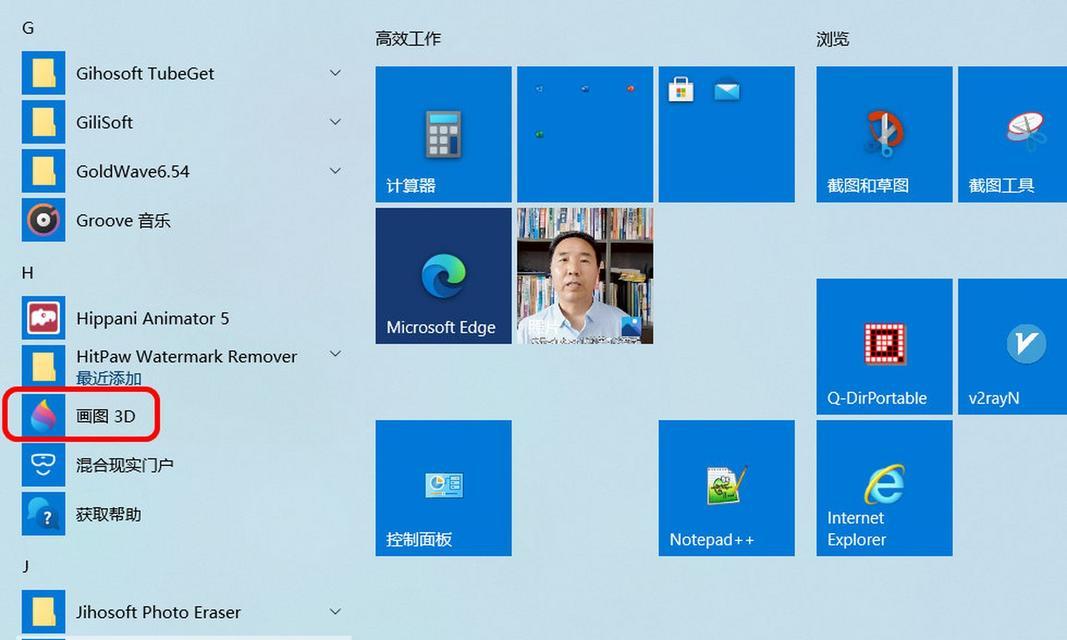Expand the GiliSoft folder chevron
Screen dimensions: 1067x640
(x=335, y=122)
